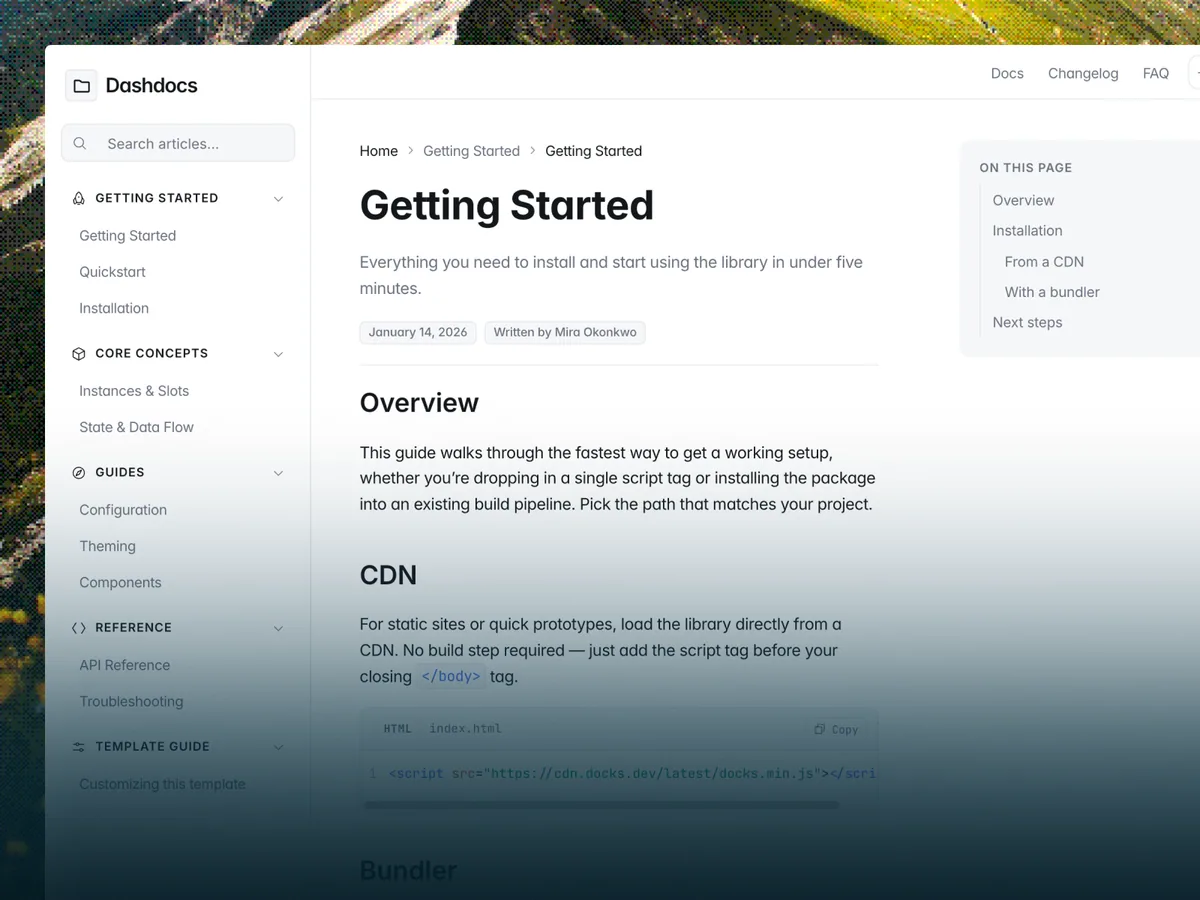1200x900 pixels.
Task: Open the Components guide
Action: pyautogui.click(x=120, y=582)
